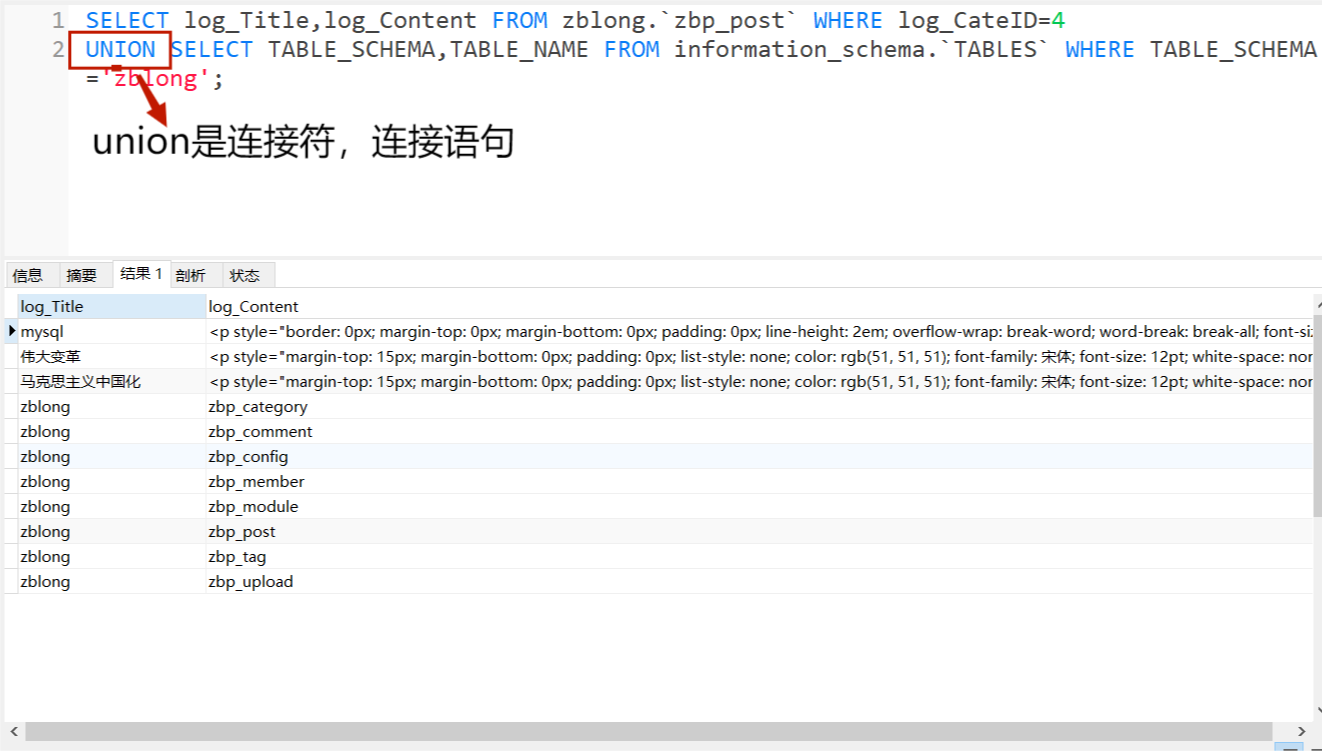Click the vertical scrollbar up arrow
Viewport: 1323px width, 751px height.
tap(1318, 302)
